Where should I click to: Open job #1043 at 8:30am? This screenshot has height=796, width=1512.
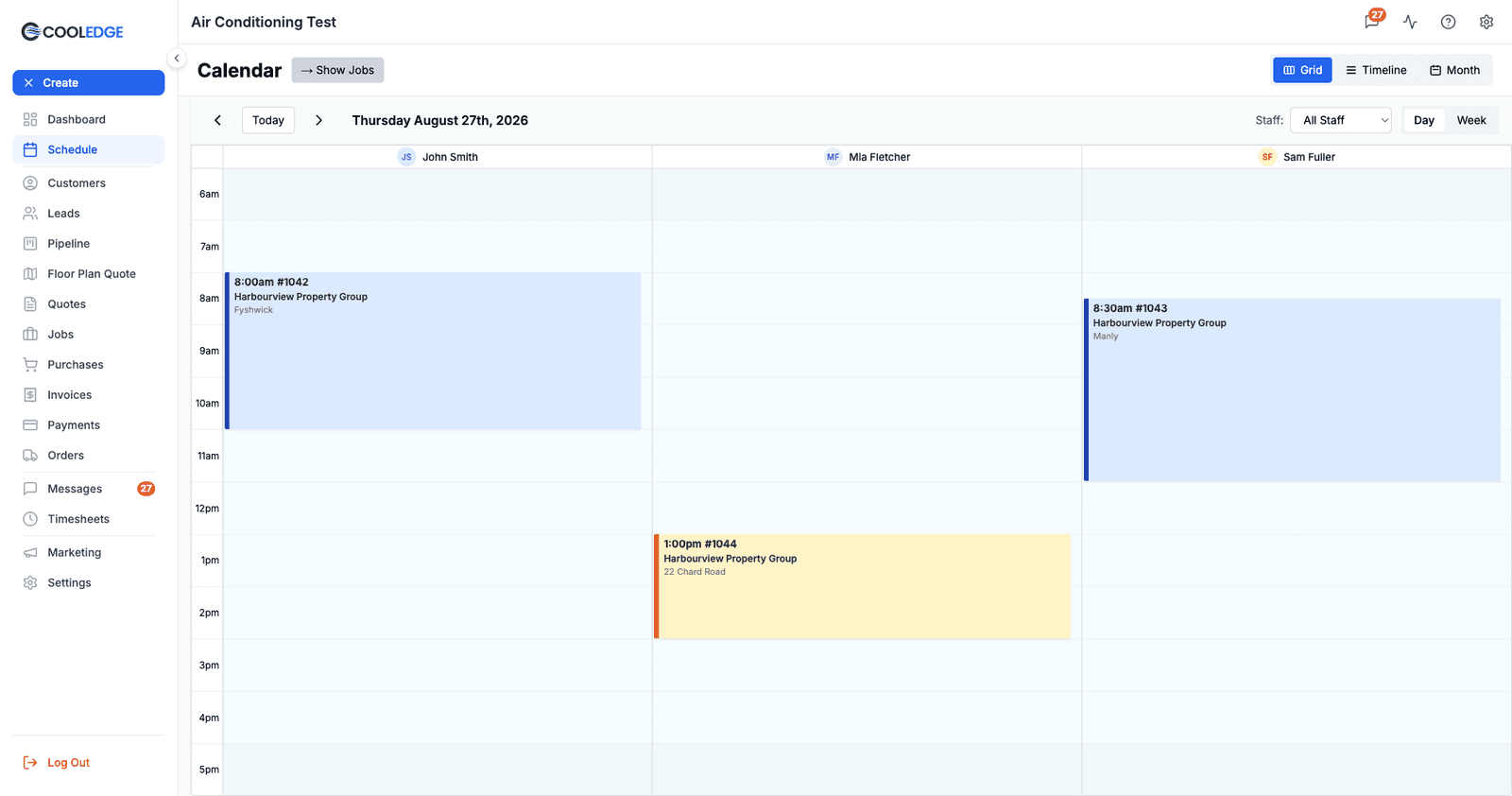point(1292,389)
